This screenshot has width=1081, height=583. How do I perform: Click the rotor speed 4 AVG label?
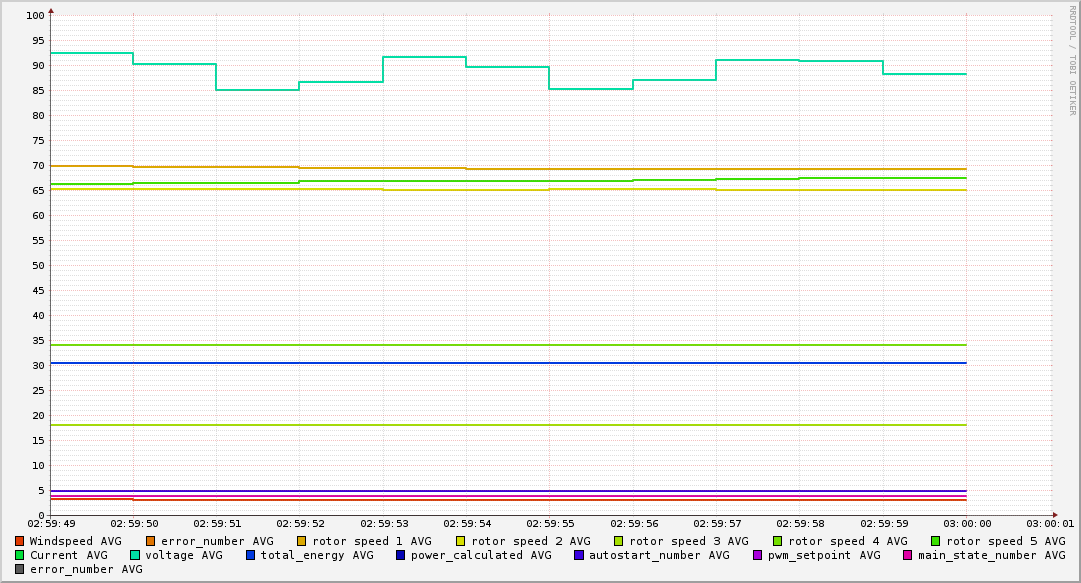tap(847, 541)
